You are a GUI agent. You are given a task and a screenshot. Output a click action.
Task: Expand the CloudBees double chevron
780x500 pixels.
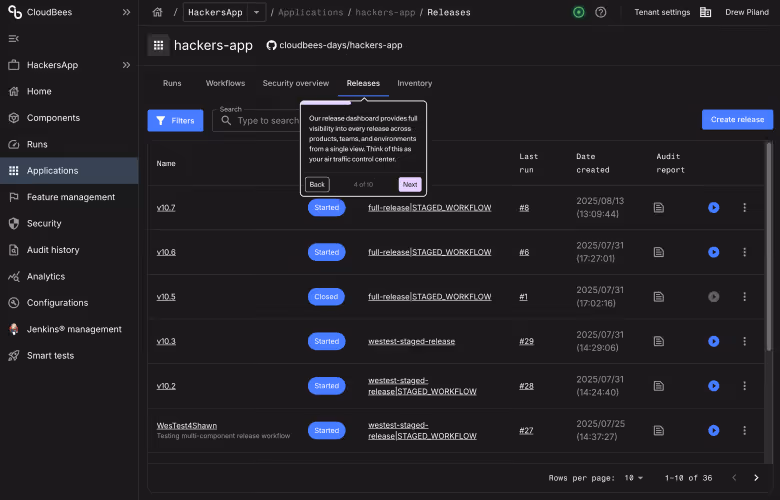pyautogui.click(x=126, y=12)
